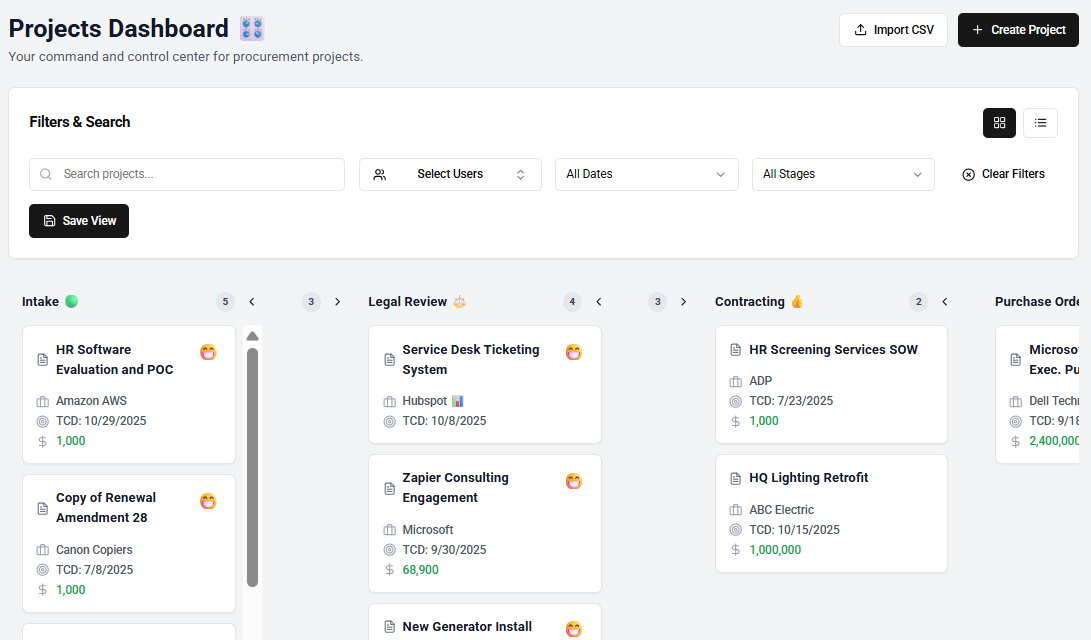Click the emoji on Copy of Renewal Amendment card

(208, 501)
